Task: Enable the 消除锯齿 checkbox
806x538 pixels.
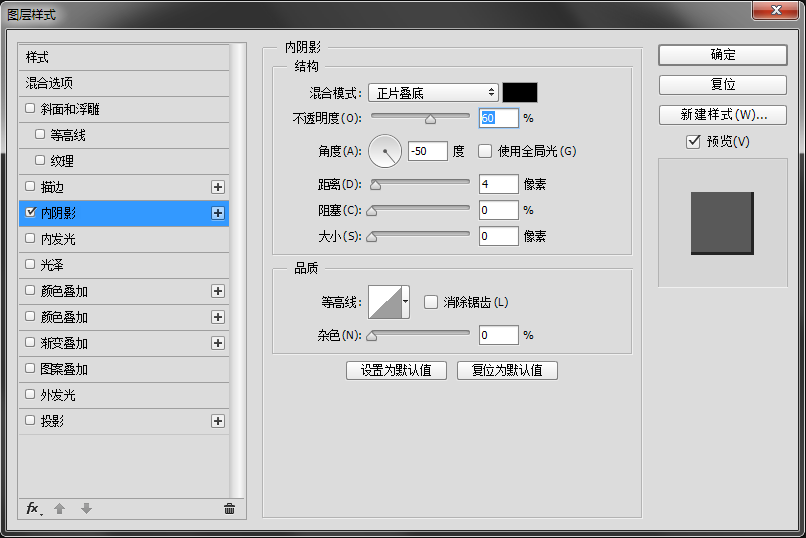Action: 431,302
